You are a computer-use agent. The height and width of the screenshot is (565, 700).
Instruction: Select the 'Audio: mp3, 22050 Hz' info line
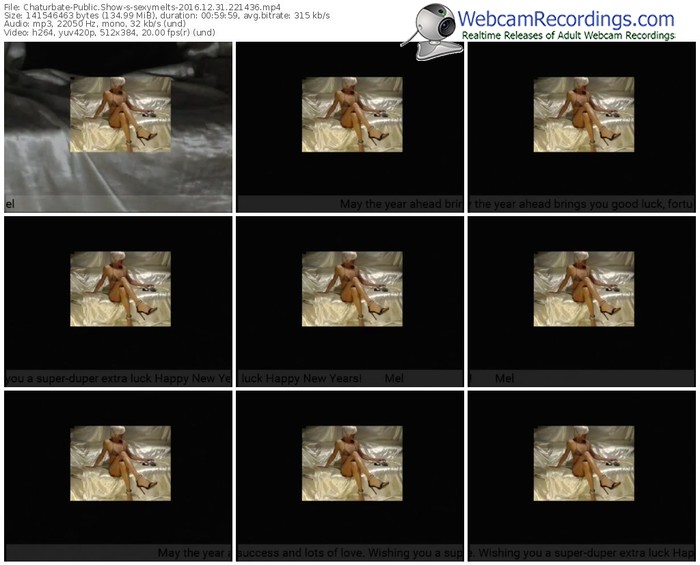tap(95, 24)
